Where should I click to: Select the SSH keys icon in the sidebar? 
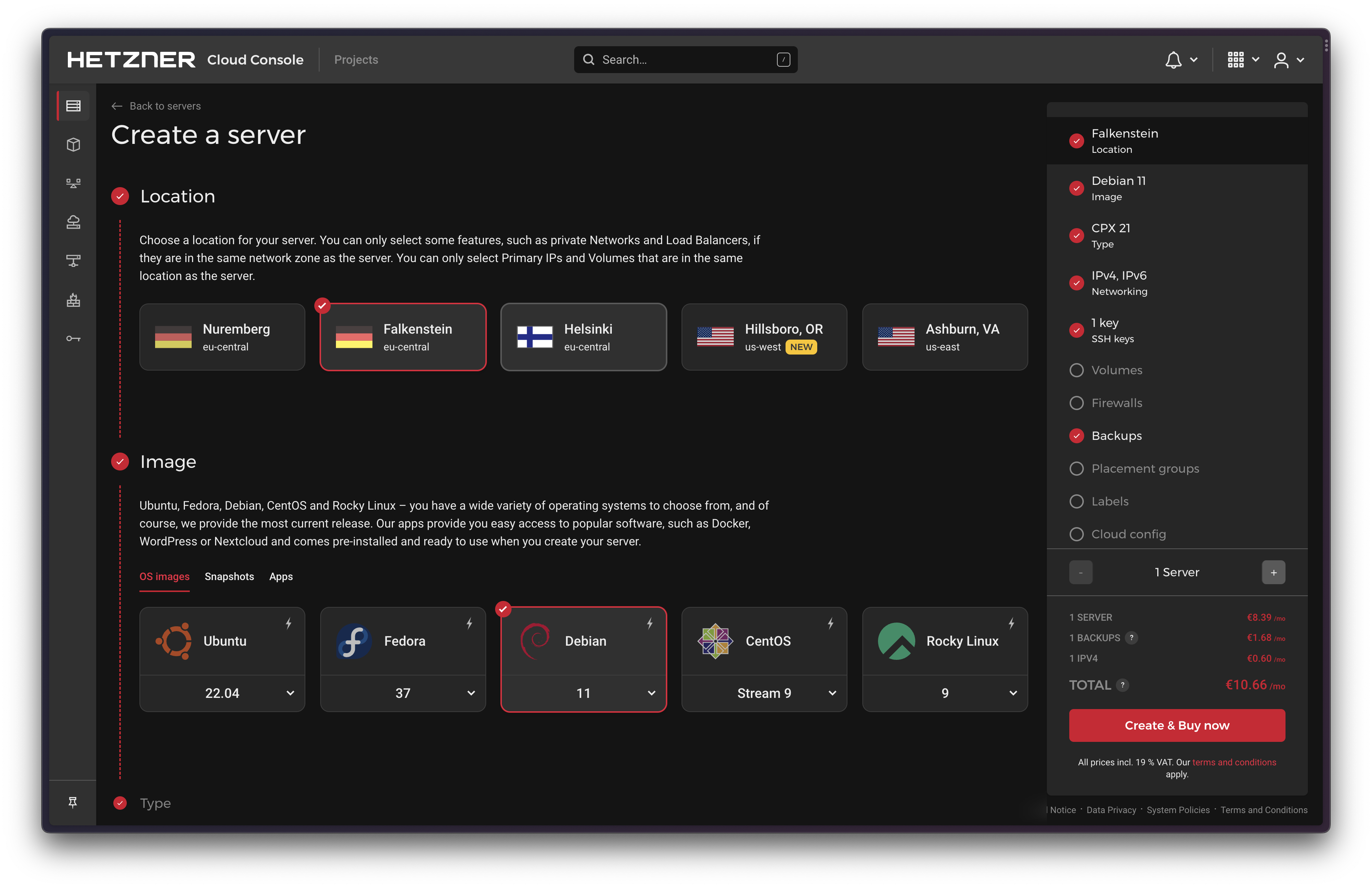[x=73, y=339]
